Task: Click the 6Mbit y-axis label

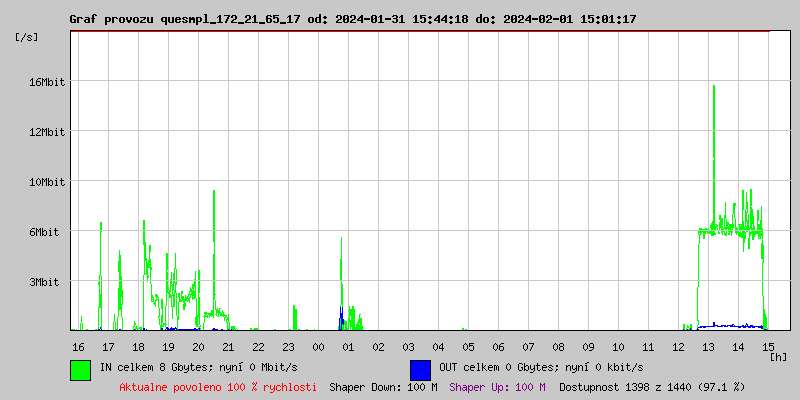Action: coord(49,232)
